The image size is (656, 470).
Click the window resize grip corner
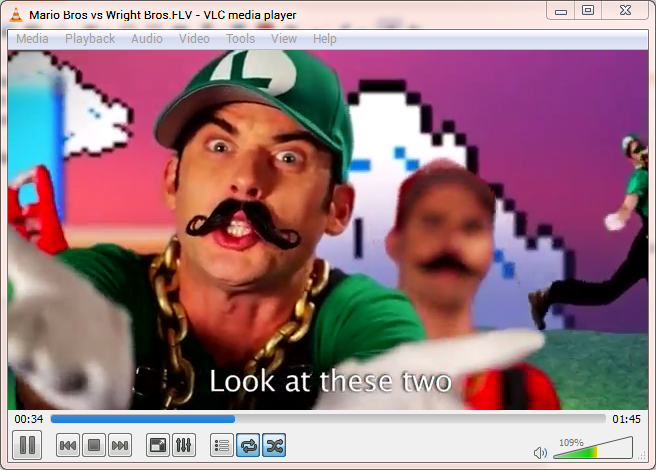point(642,457)
